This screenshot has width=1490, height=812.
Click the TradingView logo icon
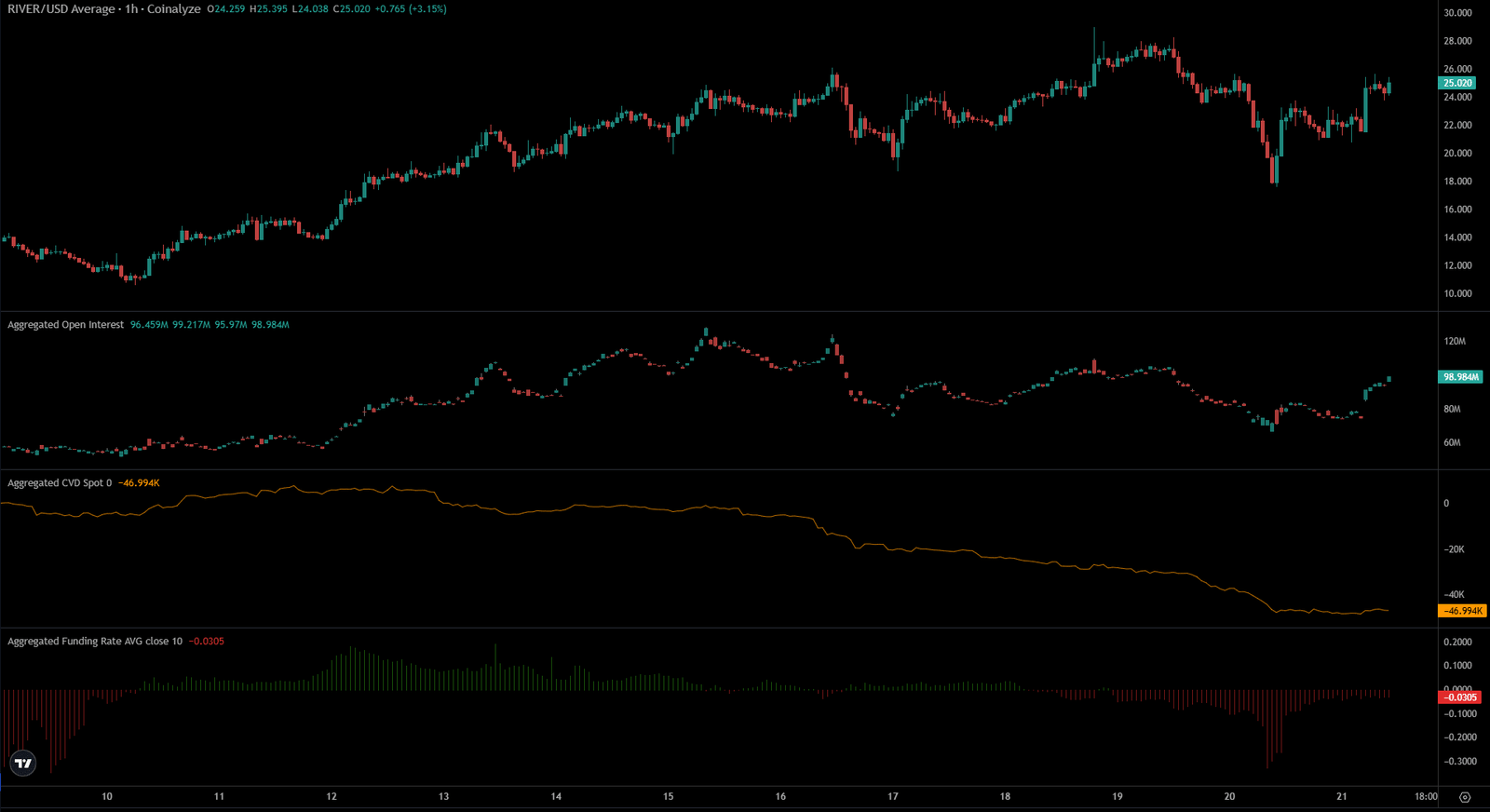point(23,764)
